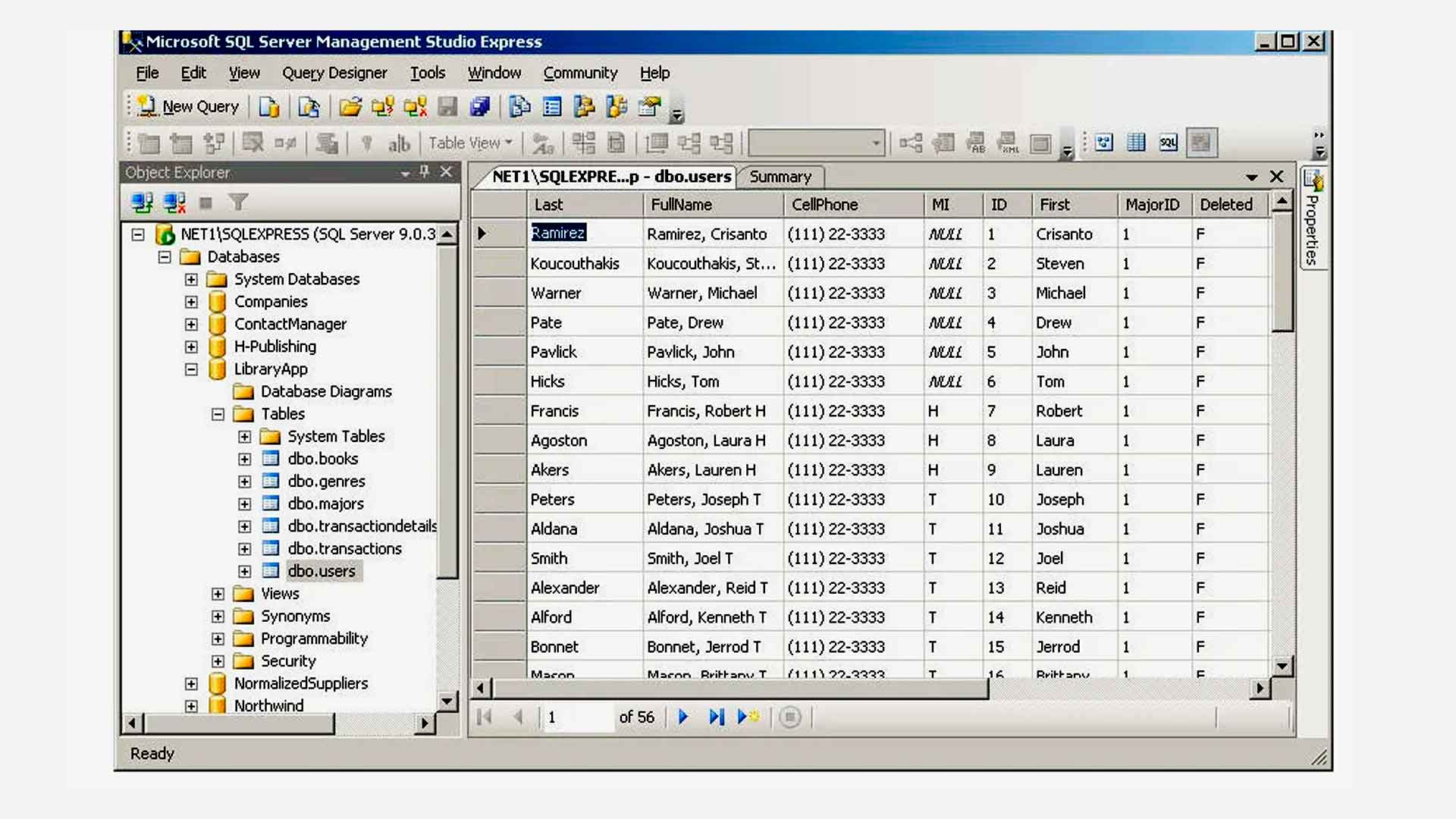Screen dimensions: 1456x819
Task: Expand the Views folder in LibraryApp
Action: click(x=218, y=593)
